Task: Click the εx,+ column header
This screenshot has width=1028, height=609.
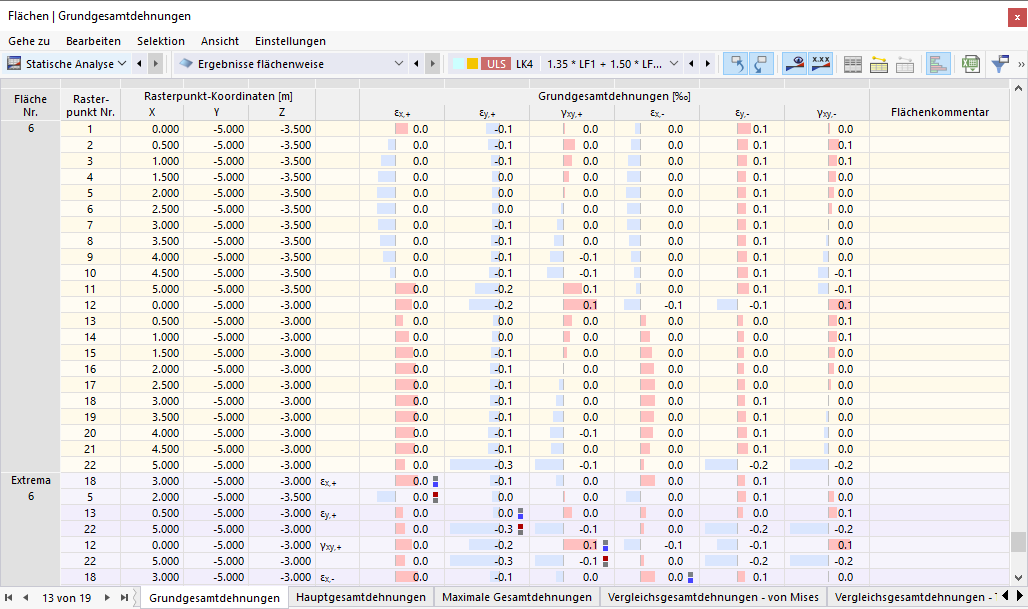Action: [x=402, y=113]
